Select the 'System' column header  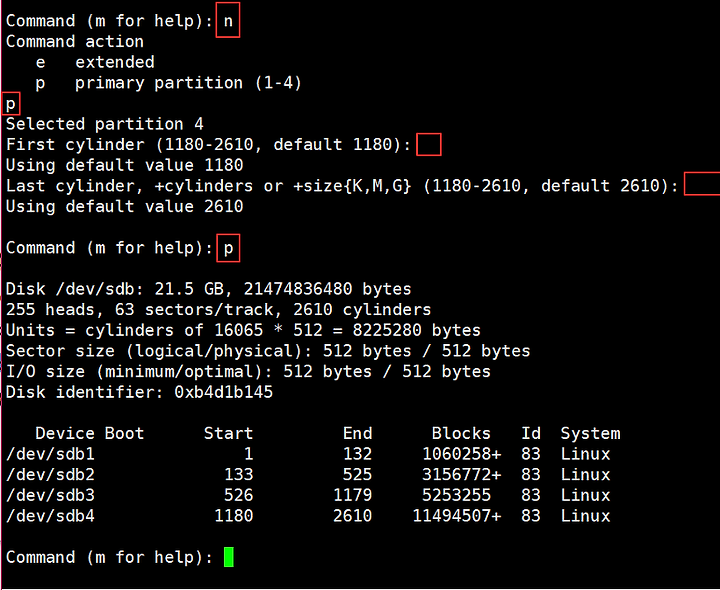(x=591, y=433)
